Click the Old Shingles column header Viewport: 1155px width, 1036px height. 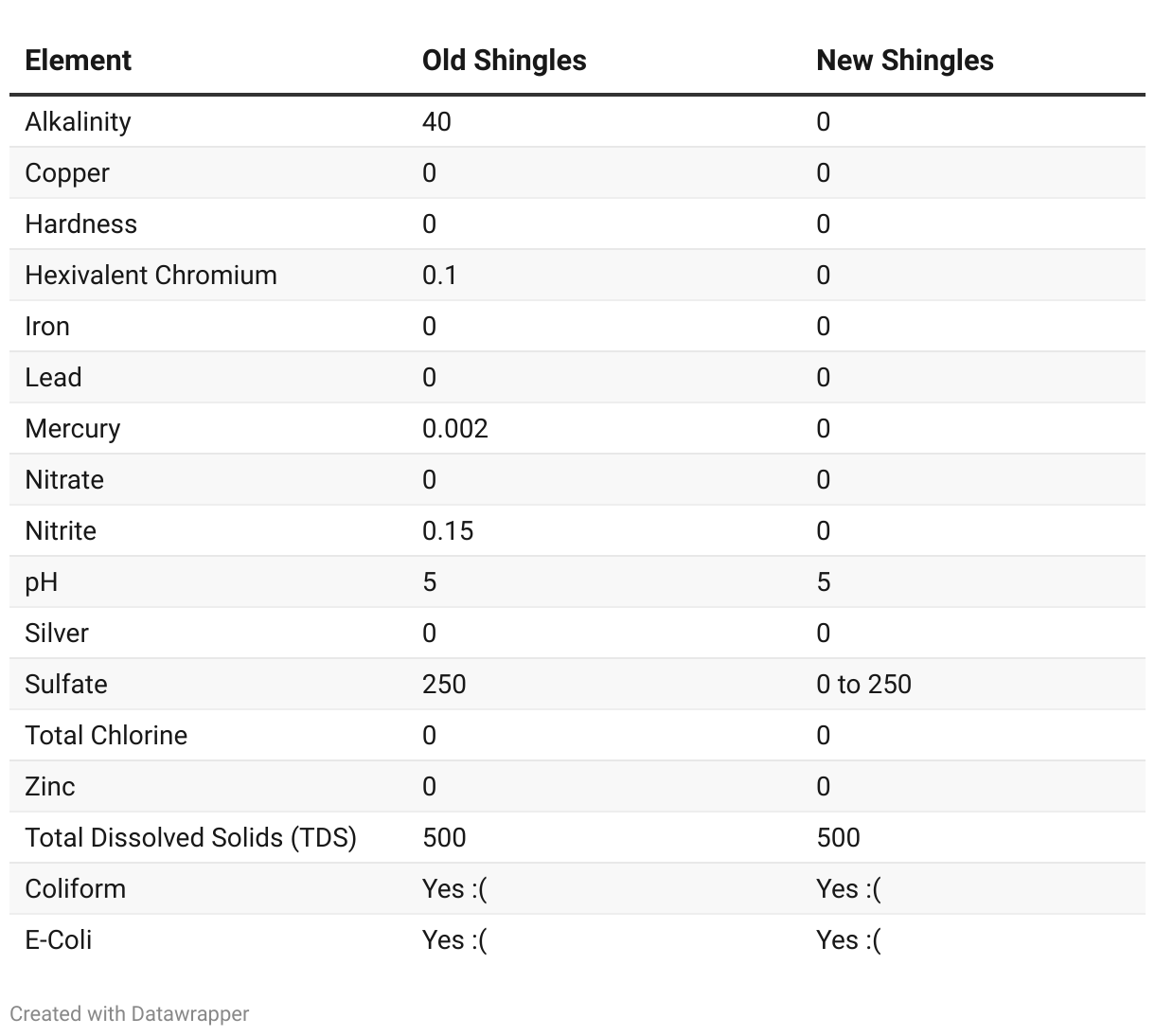point(504,61)
